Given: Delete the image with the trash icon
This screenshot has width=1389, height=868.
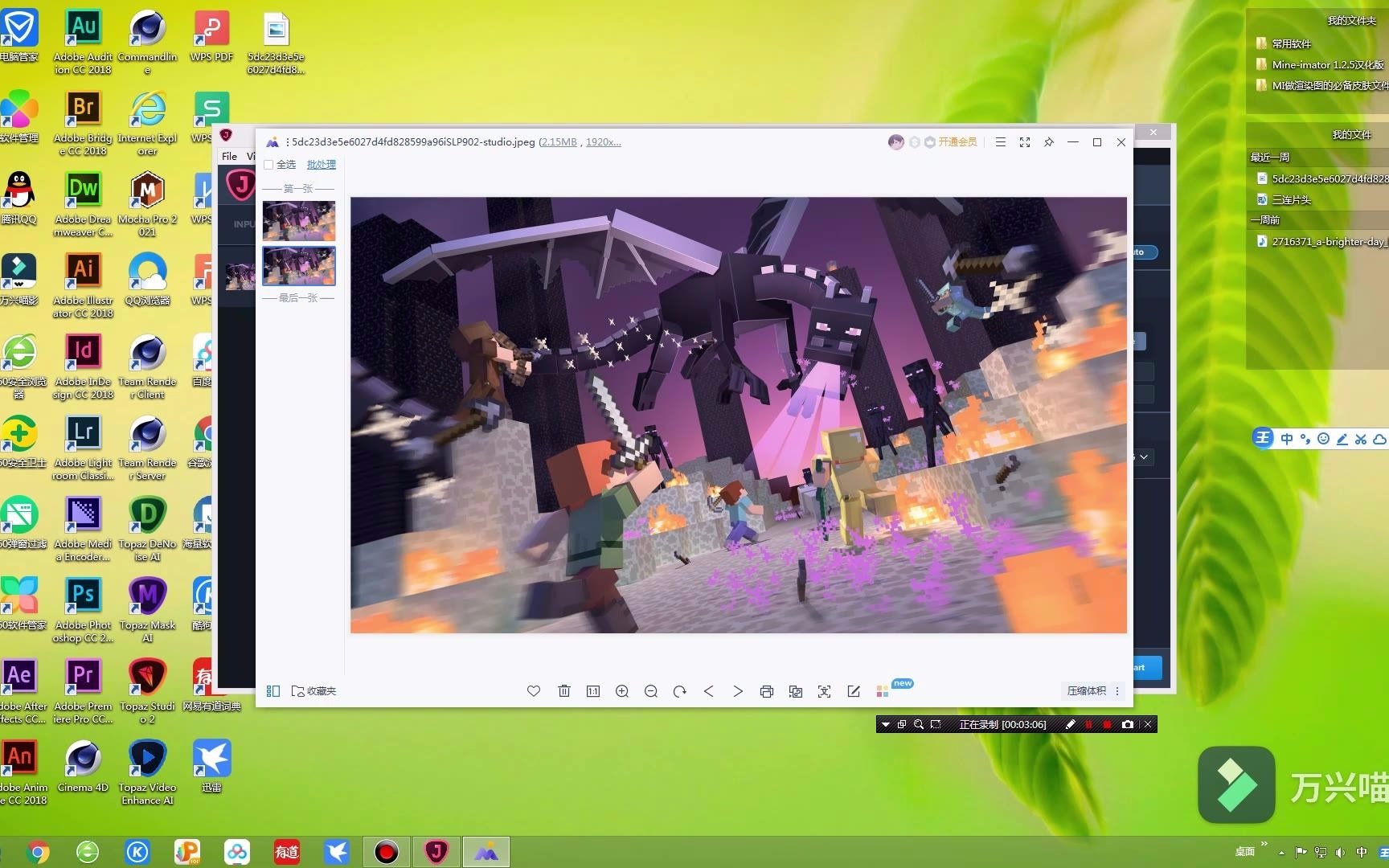Looking at the screenshot, I should pos(564,691).
